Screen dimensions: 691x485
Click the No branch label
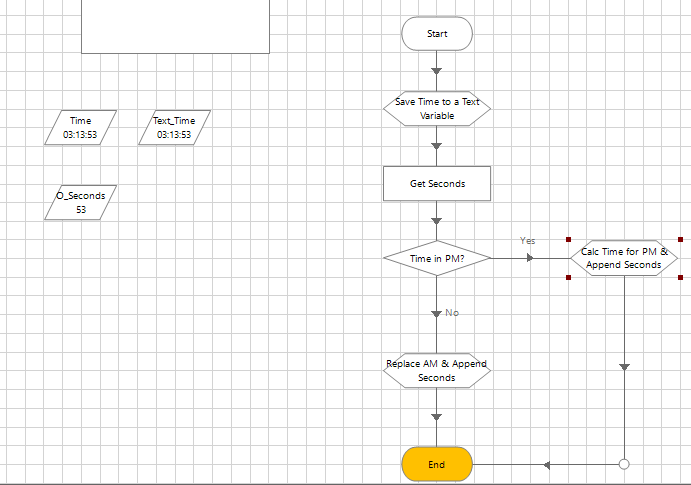tap(452, 312)
